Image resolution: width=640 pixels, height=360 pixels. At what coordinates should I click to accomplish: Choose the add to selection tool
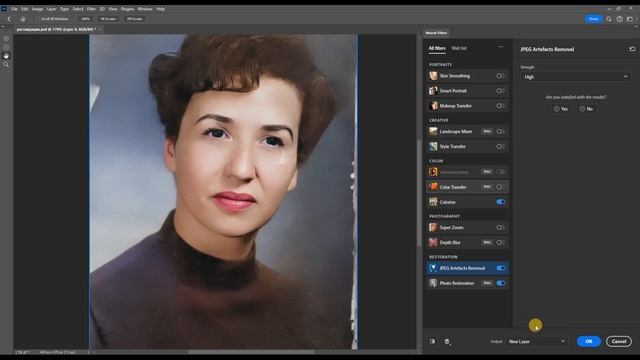click(6, 38)
